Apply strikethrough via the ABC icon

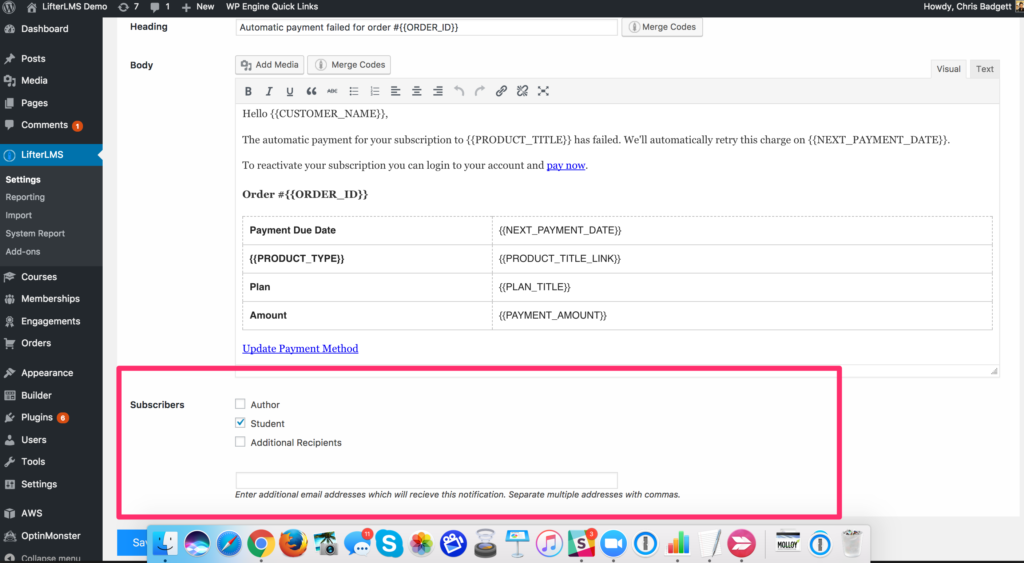(x=332, y=91)
